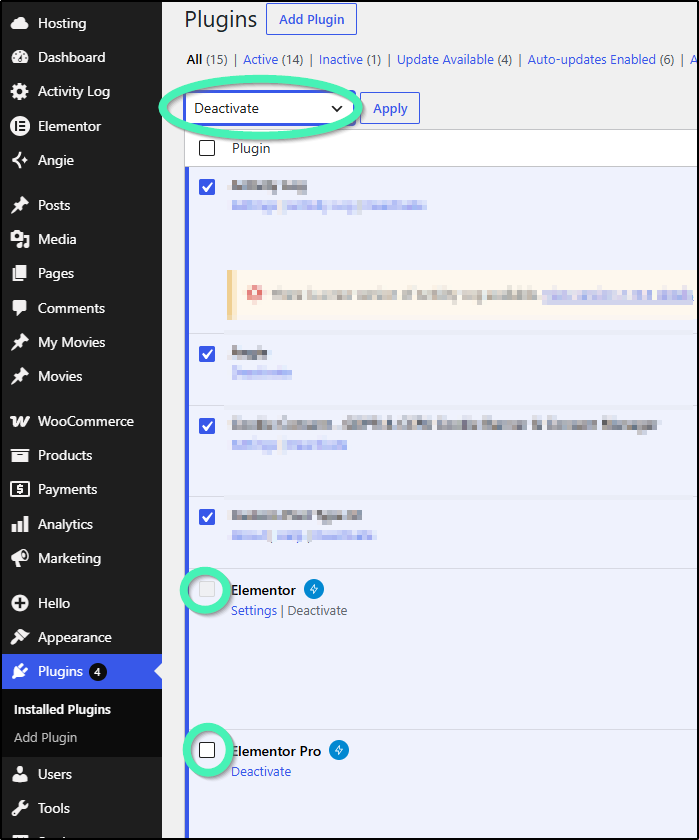Click the red error icon in the notice
Screen dimensions: 699x840
[x=254, y=294]
